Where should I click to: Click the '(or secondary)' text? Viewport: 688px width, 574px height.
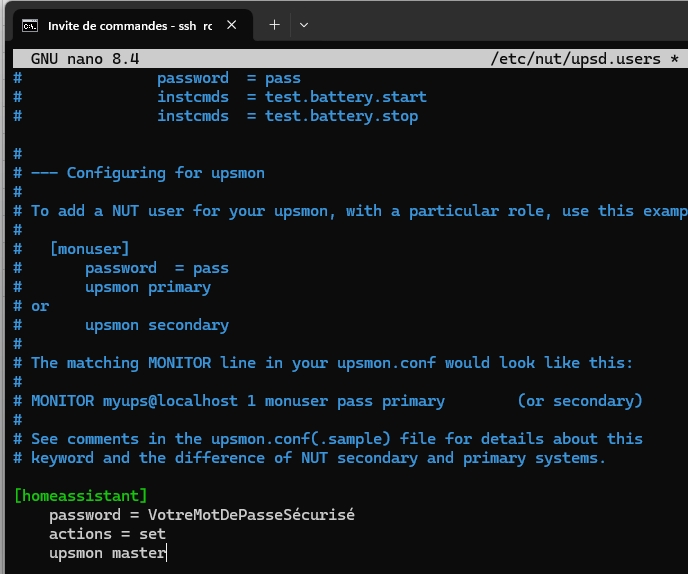(x=580, y=401)
